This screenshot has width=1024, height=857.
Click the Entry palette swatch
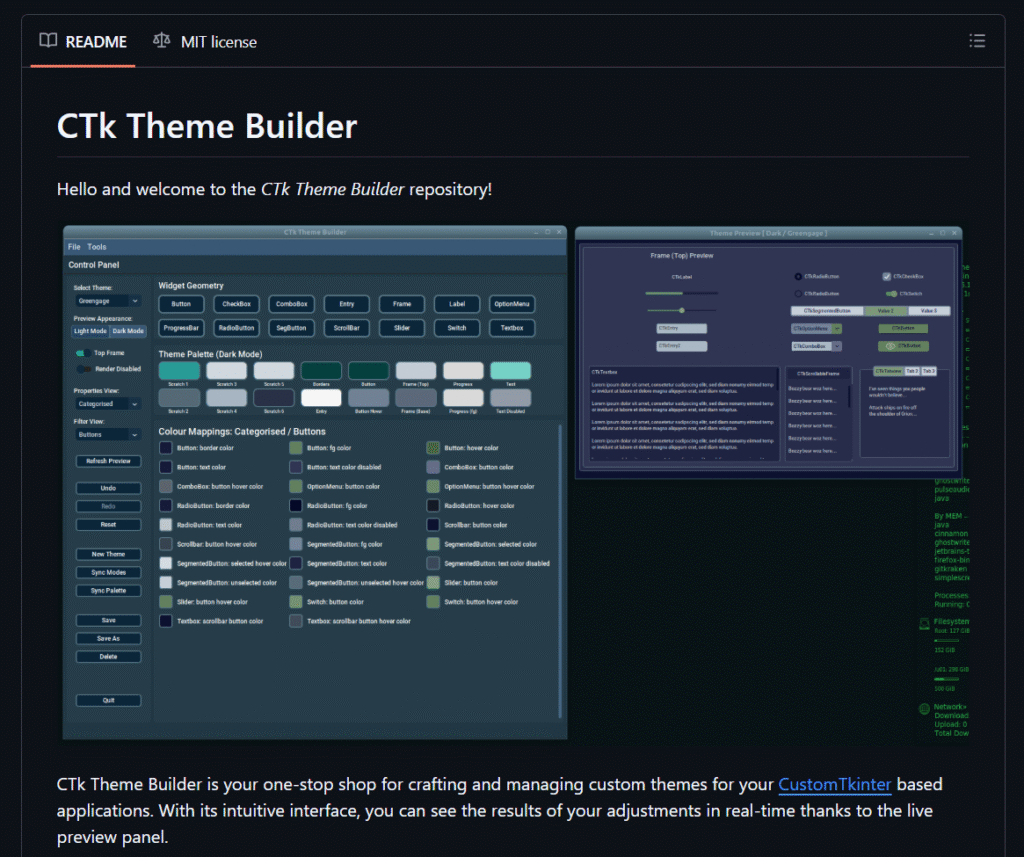pyautogui.click(x=321, y=398)
